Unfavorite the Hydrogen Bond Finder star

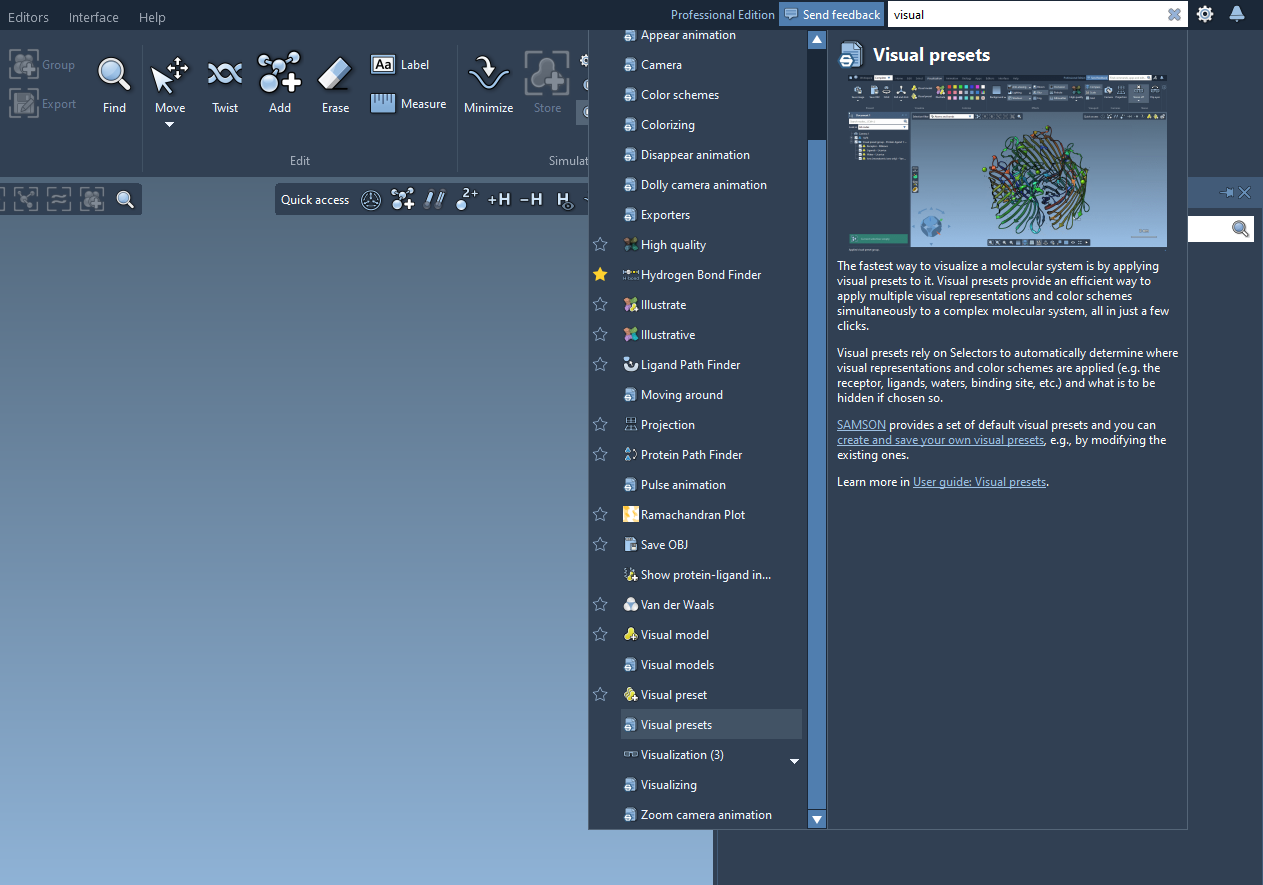click(600, 274)
